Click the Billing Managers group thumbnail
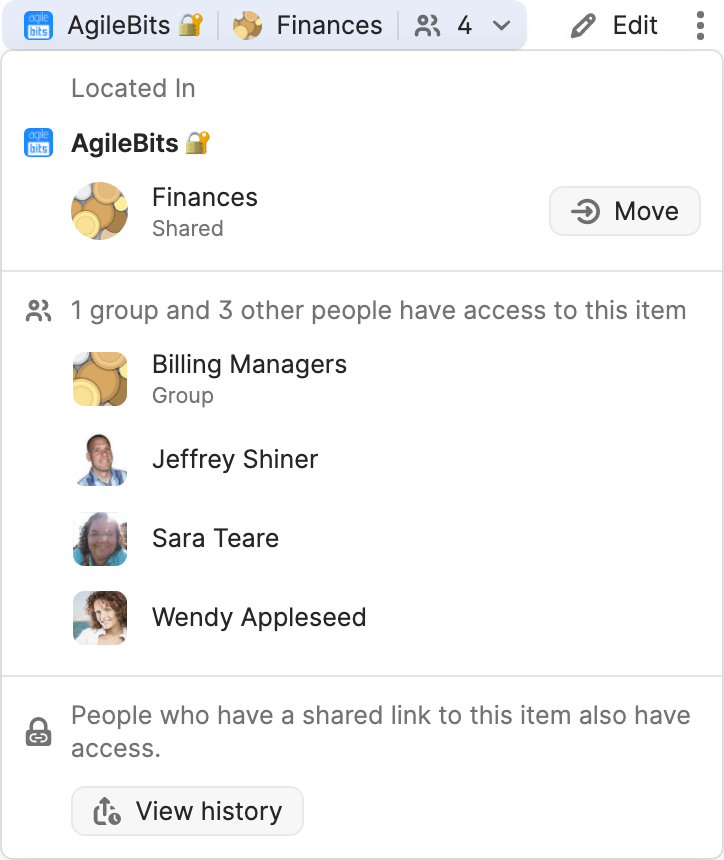Screen dimensions: 724x860 click(100, 379)
